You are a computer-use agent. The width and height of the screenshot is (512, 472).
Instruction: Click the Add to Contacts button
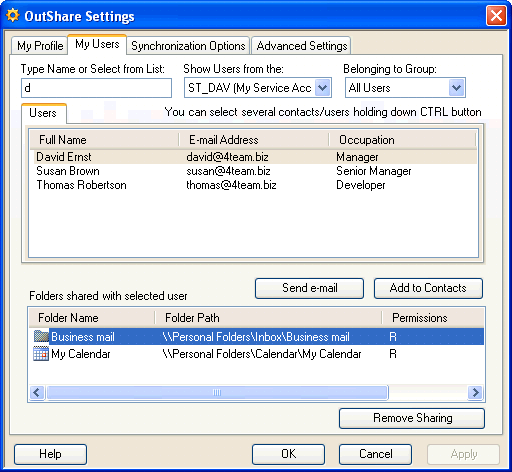click(428, 288)
